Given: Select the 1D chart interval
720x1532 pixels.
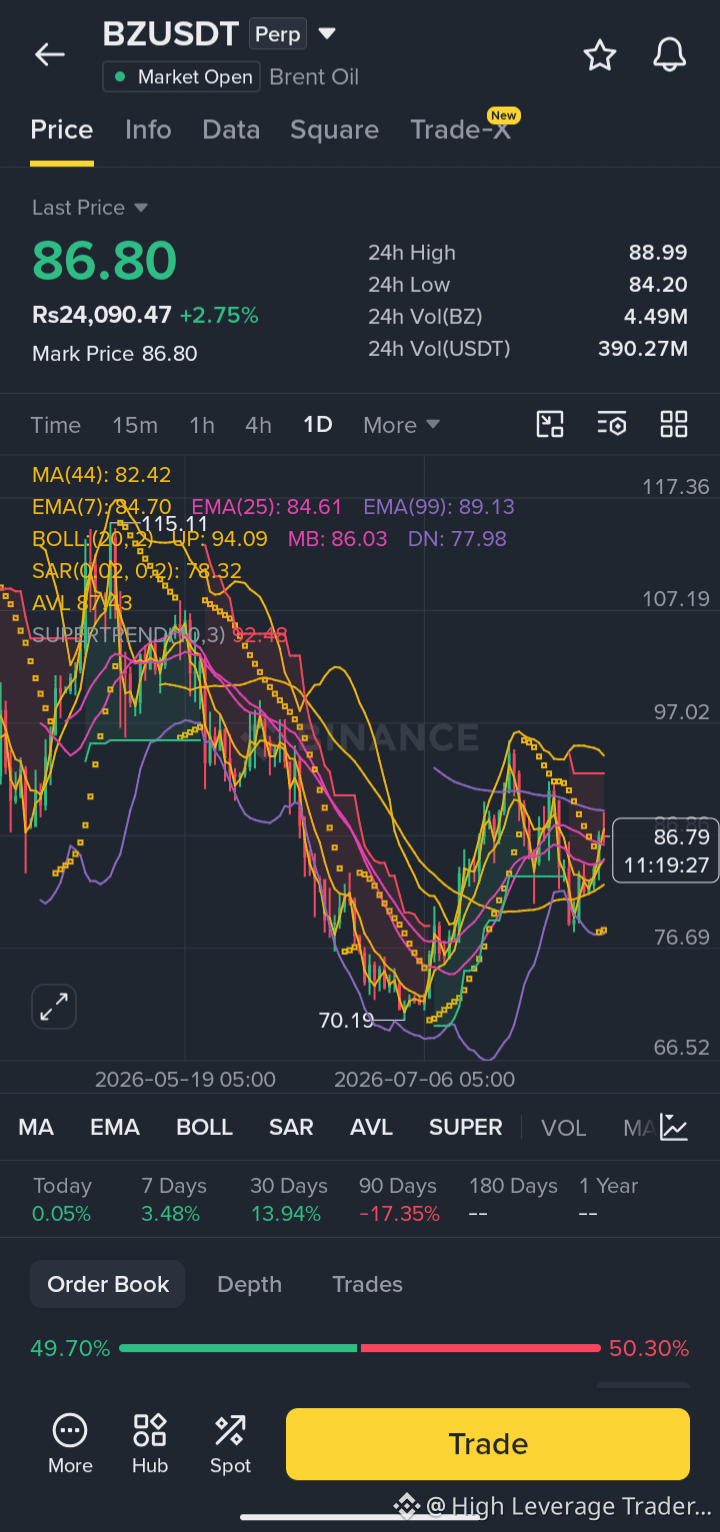Looking at the screenshot, I should (318, 425).
